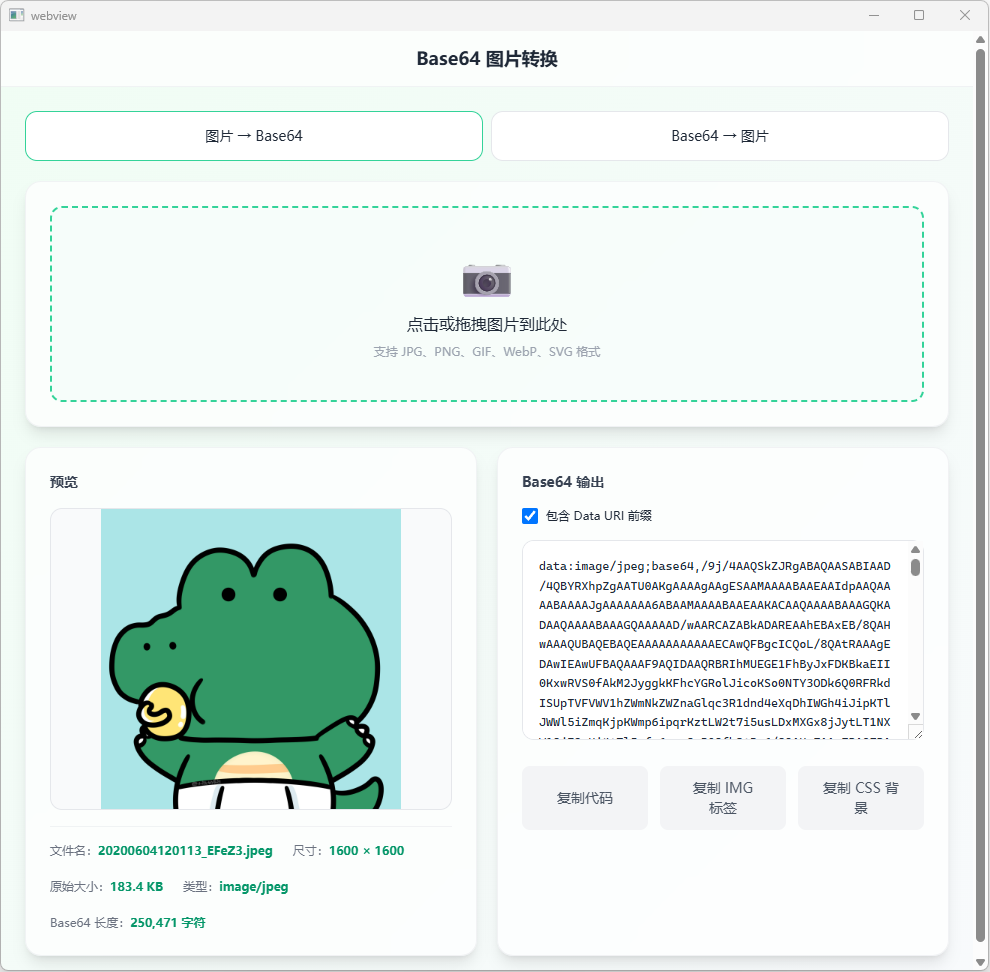The height and width of the screenshot is (972, 990).
Task: Click the 183.4 KB original size value
Action: 136,887
